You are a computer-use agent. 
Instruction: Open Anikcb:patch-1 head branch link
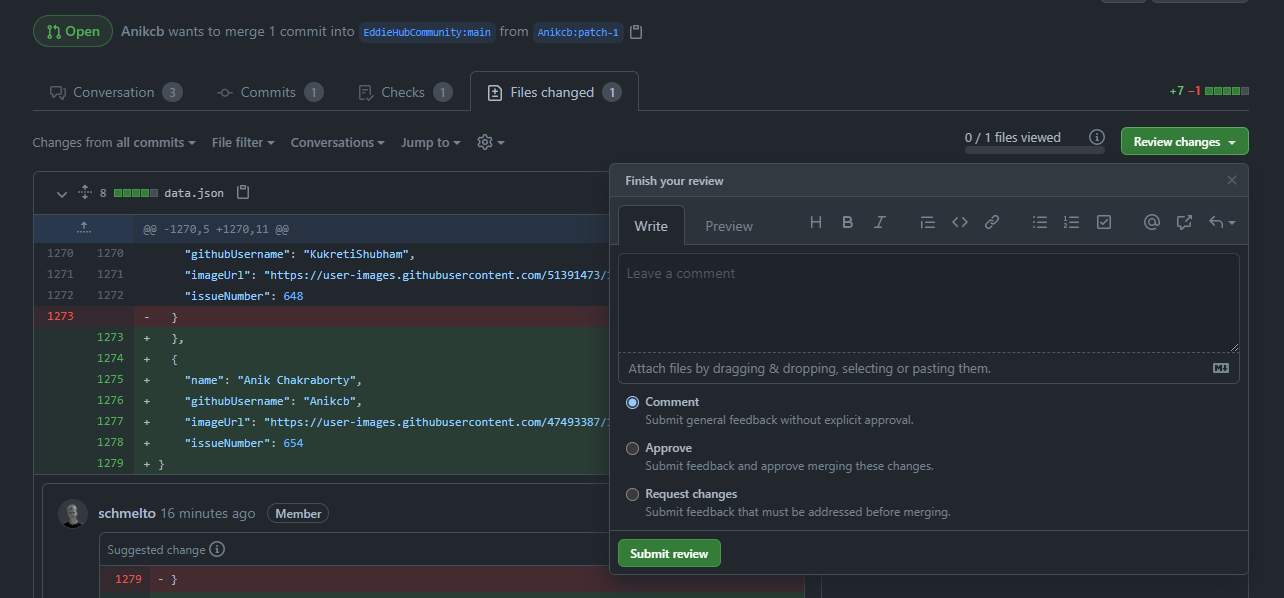click(578, 32)
